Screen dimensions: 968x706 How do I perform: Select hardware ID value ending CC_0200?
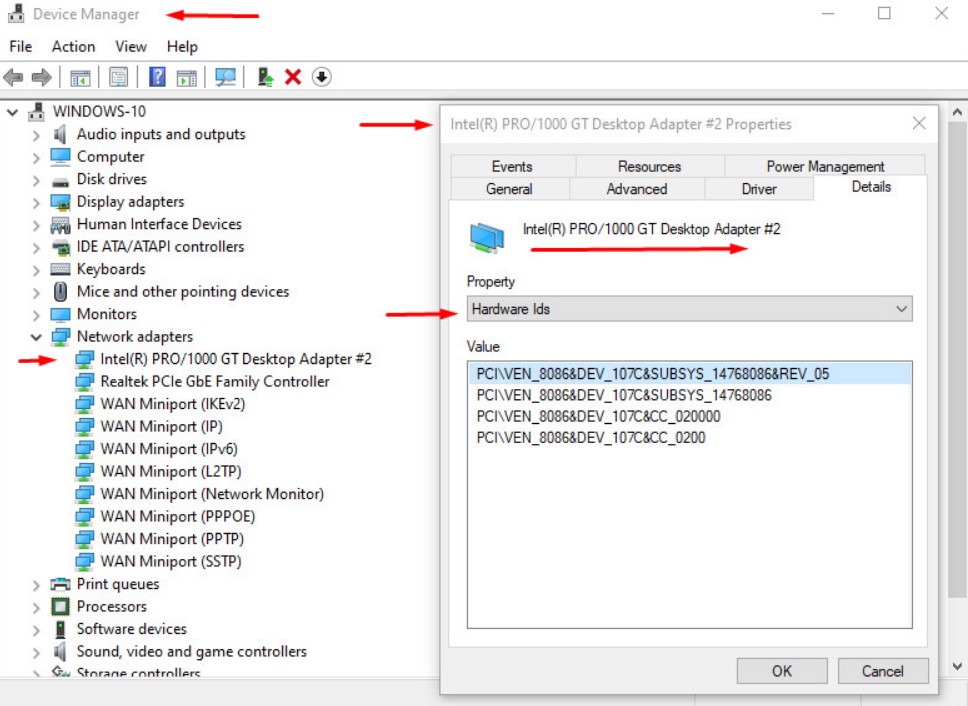pyautogui.click(x=591, y=438)
